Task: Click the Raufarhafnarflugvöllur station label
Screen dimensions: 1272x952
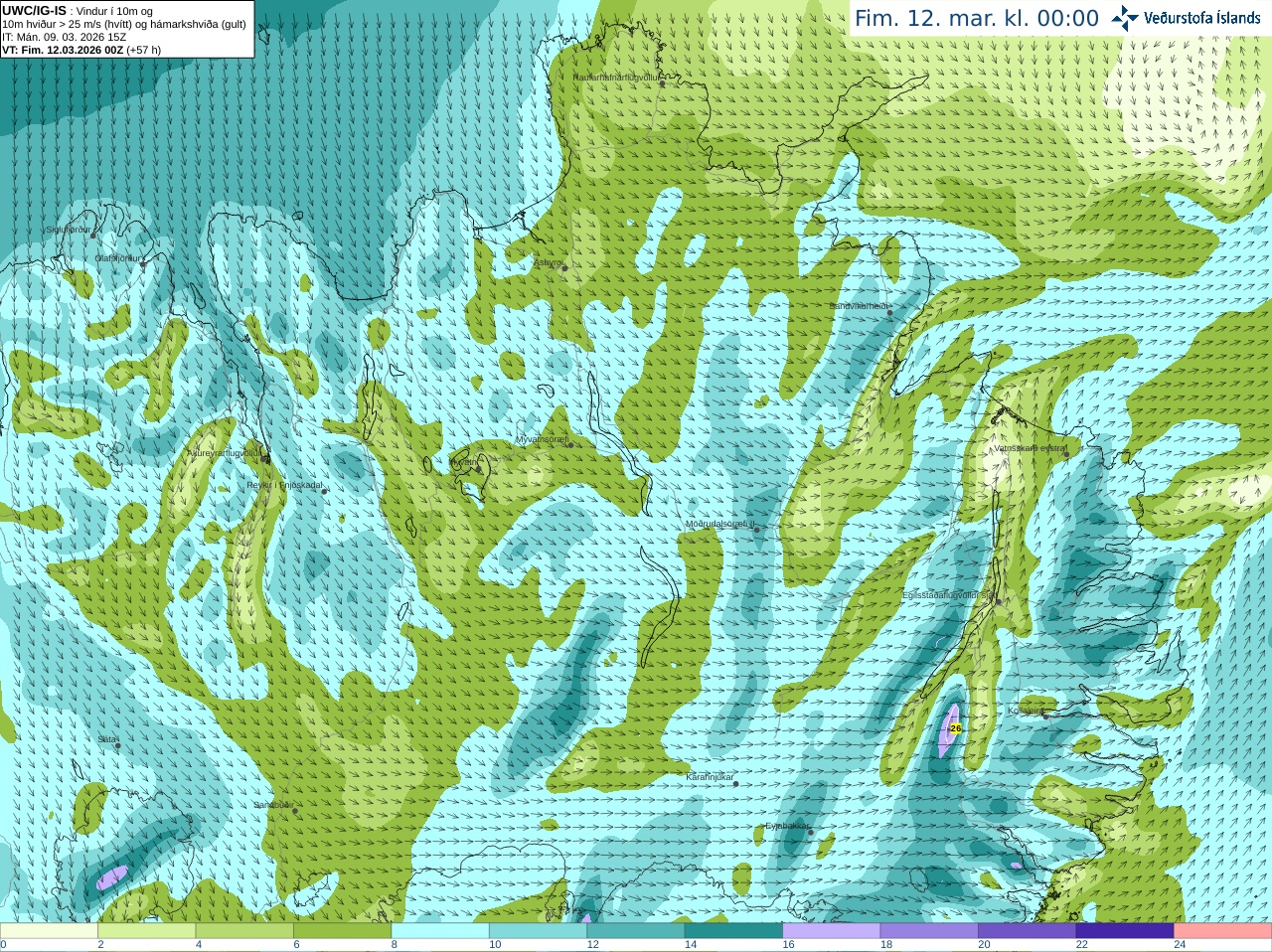Action: pyautogui.click(x=616, y=77)
